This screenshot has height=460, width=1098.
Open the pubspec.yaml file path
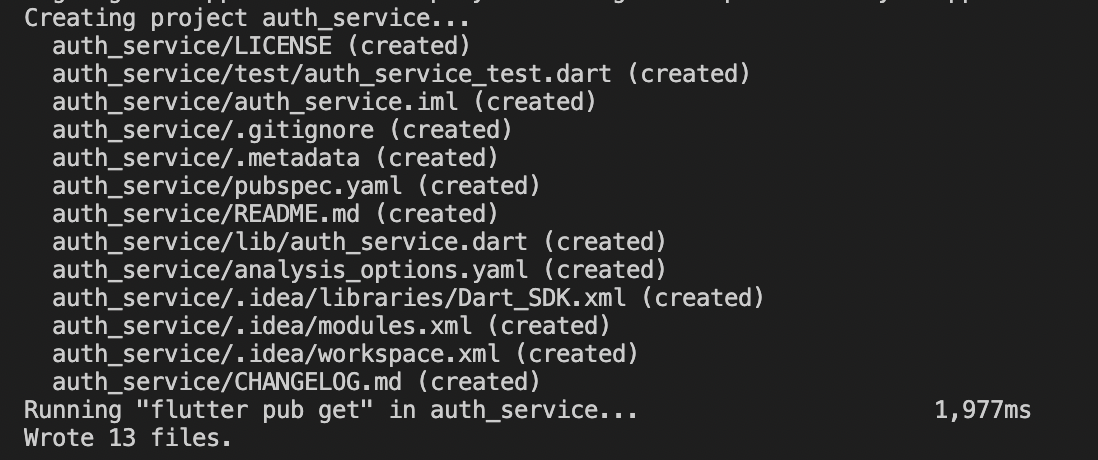coord(227,186)
